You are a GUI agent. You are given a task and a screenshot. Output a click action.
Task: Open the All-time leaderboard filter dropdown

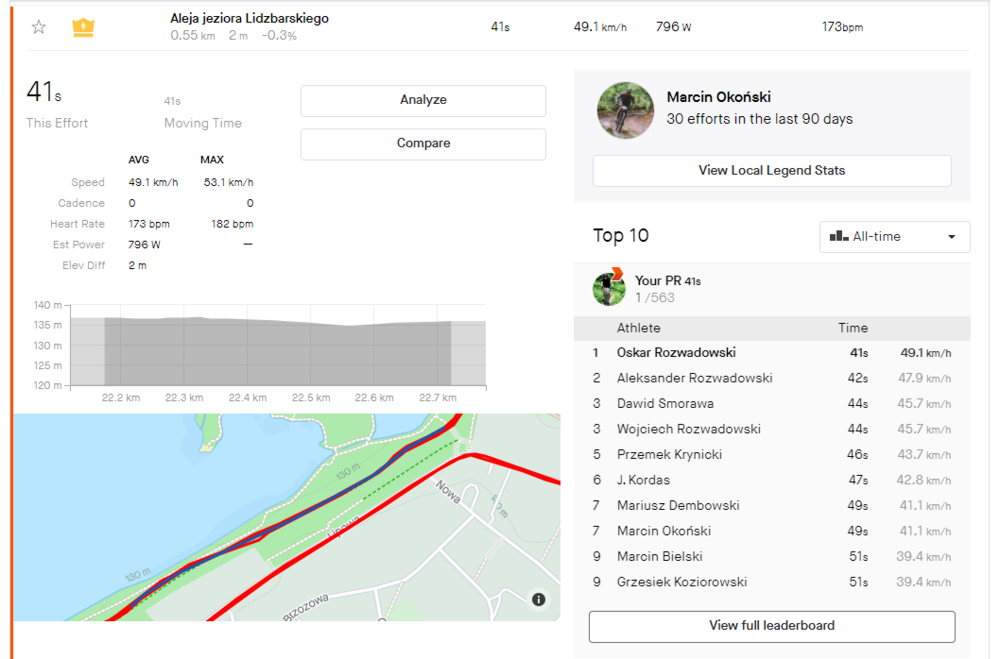click(x=894, y=237)
